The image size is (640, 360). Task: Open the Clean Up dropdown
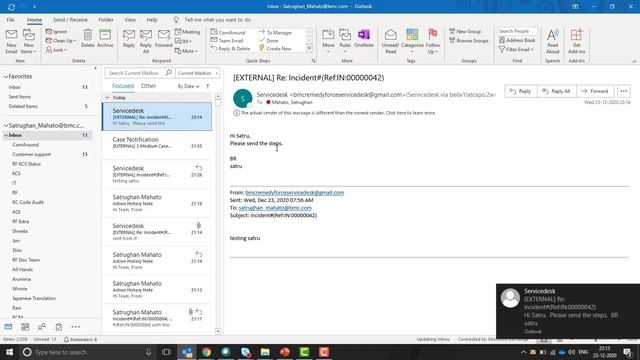click(61, 40)
